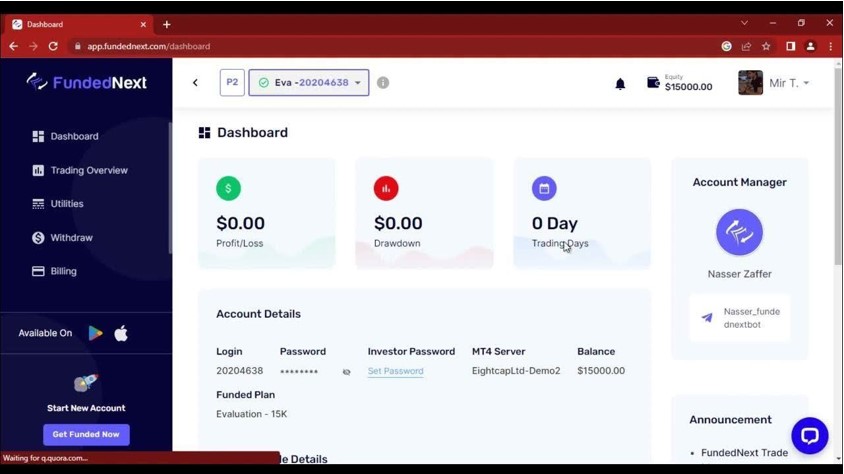This screenshot has width=844, height=474.
Task: Click the Set Password link
Action: point(395,371)
